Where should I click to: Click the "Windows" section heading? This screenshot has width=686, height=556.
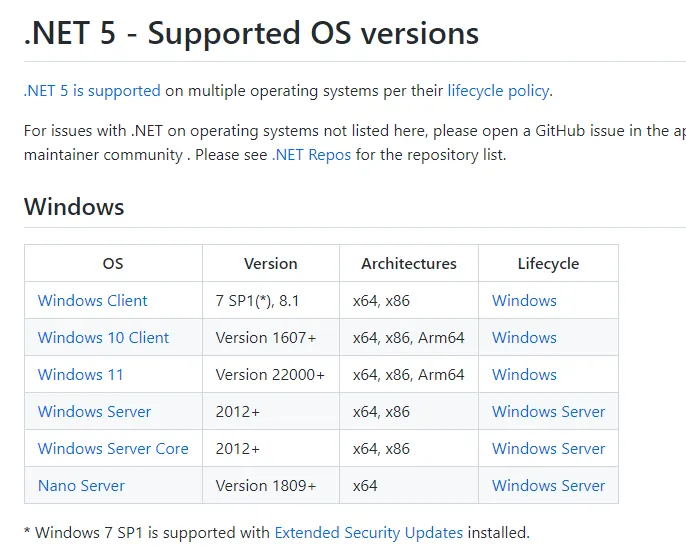(74, 208)
